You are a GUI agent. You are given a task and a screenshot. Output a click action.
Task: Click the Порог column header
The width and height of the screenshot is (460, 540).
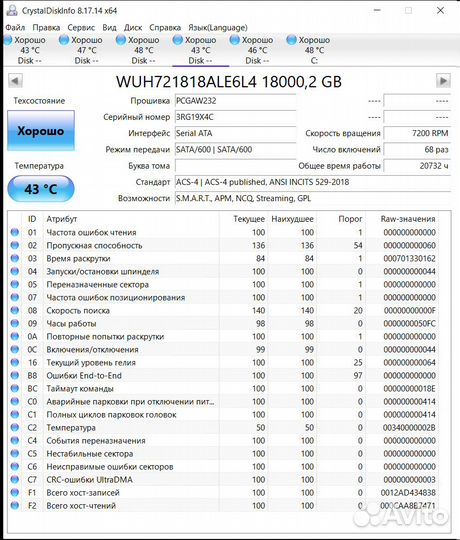350,219
